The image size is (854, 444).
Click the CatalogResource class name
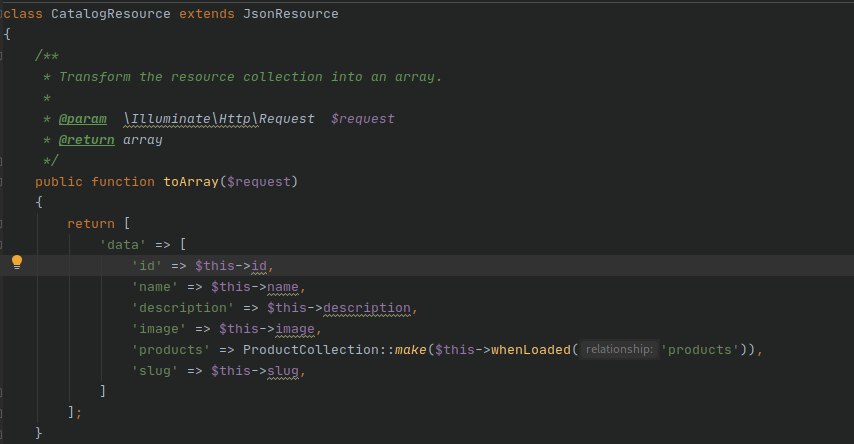click(x=111, y=14)
